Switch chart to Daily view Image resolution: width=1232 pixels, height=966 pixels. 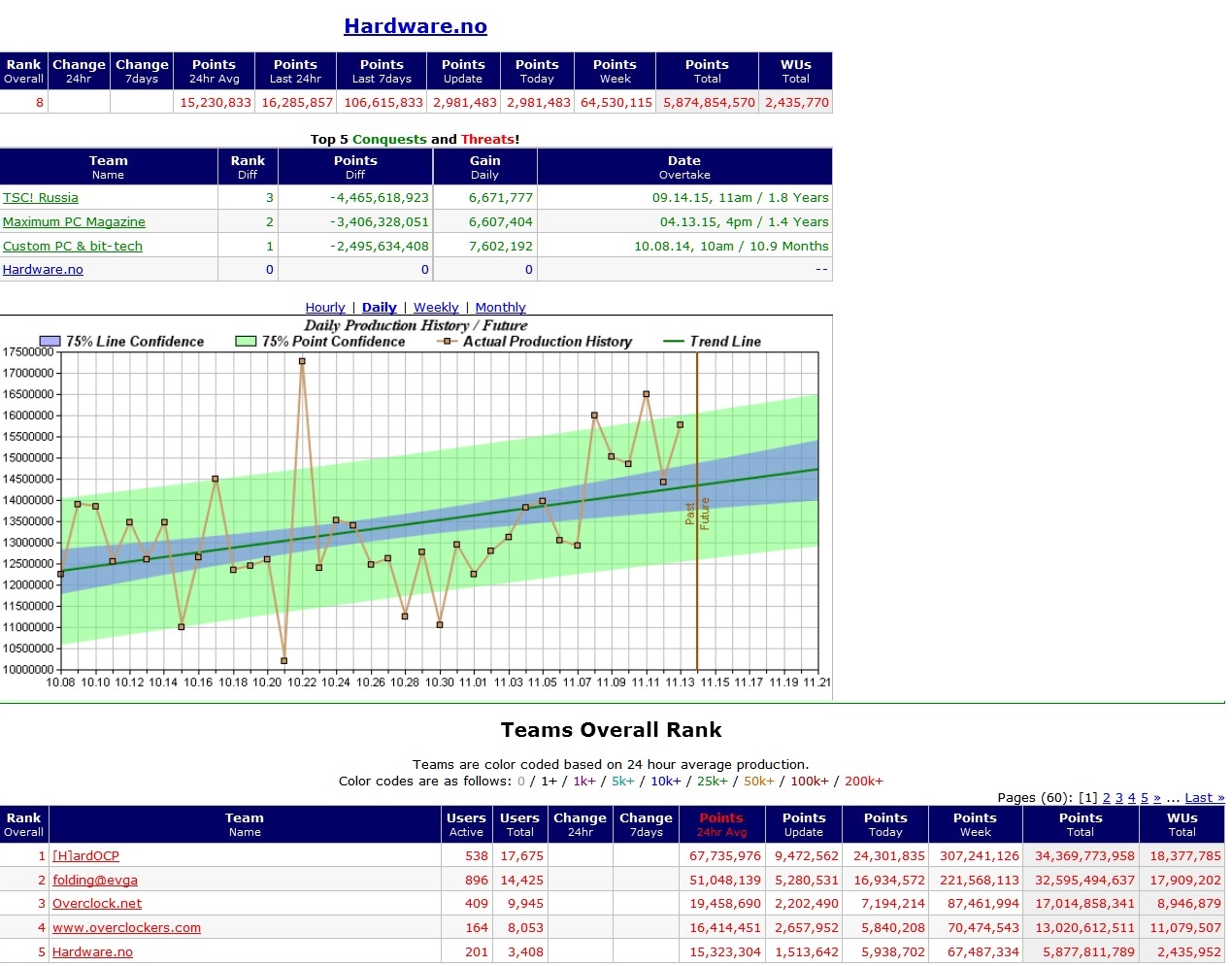tap(380, 307)
